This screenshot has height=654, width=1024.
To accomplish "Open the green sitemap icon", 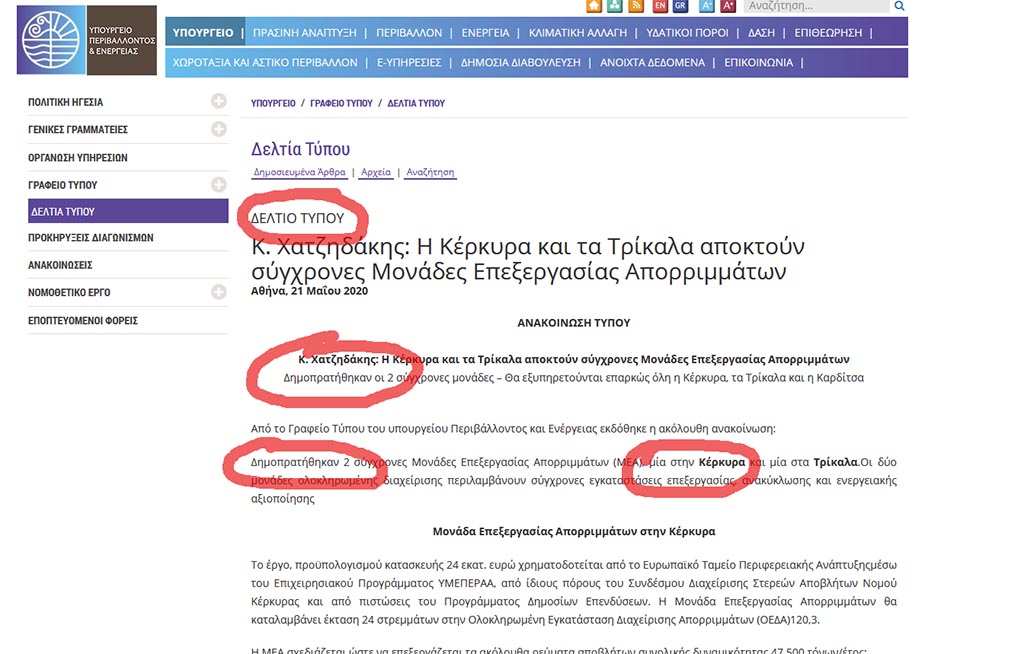I will (615, 6).
